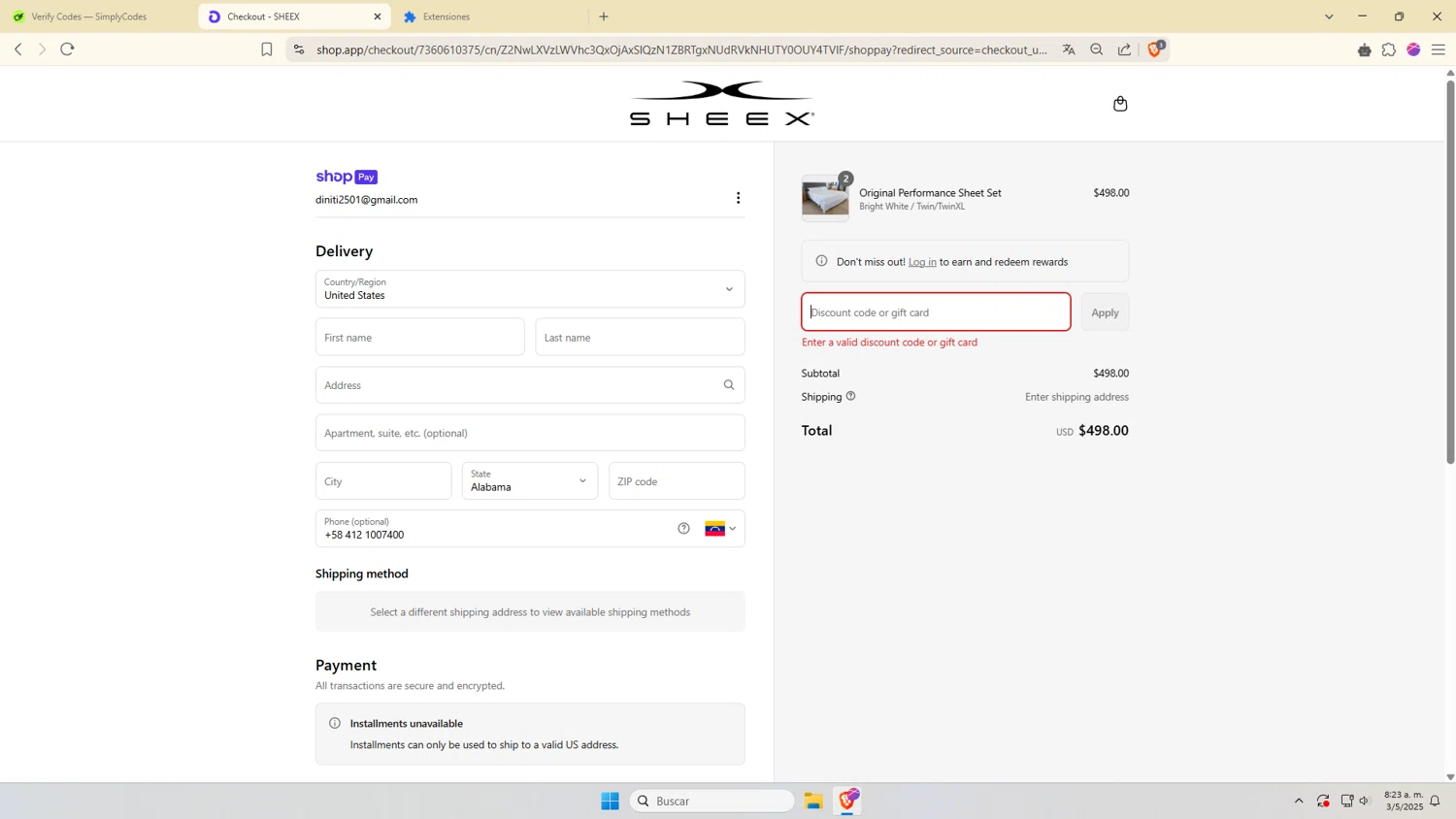Image resolution: width=1456 pixels, height=819 pixels.
Task: Click the taskbar clock showing 8:23 a. m.
Action: point(1404,801)
